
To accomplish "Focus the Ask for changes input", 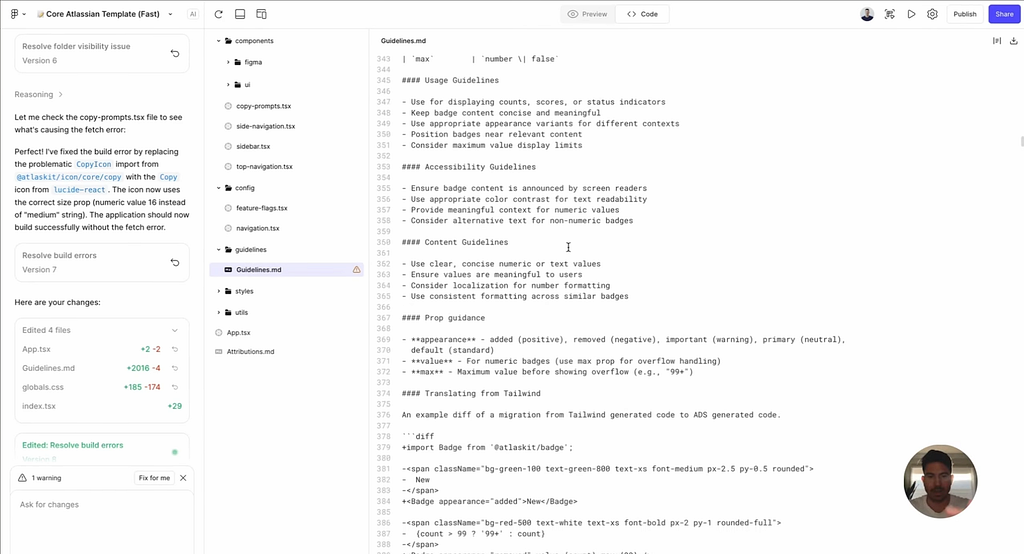I will (102, 521).
